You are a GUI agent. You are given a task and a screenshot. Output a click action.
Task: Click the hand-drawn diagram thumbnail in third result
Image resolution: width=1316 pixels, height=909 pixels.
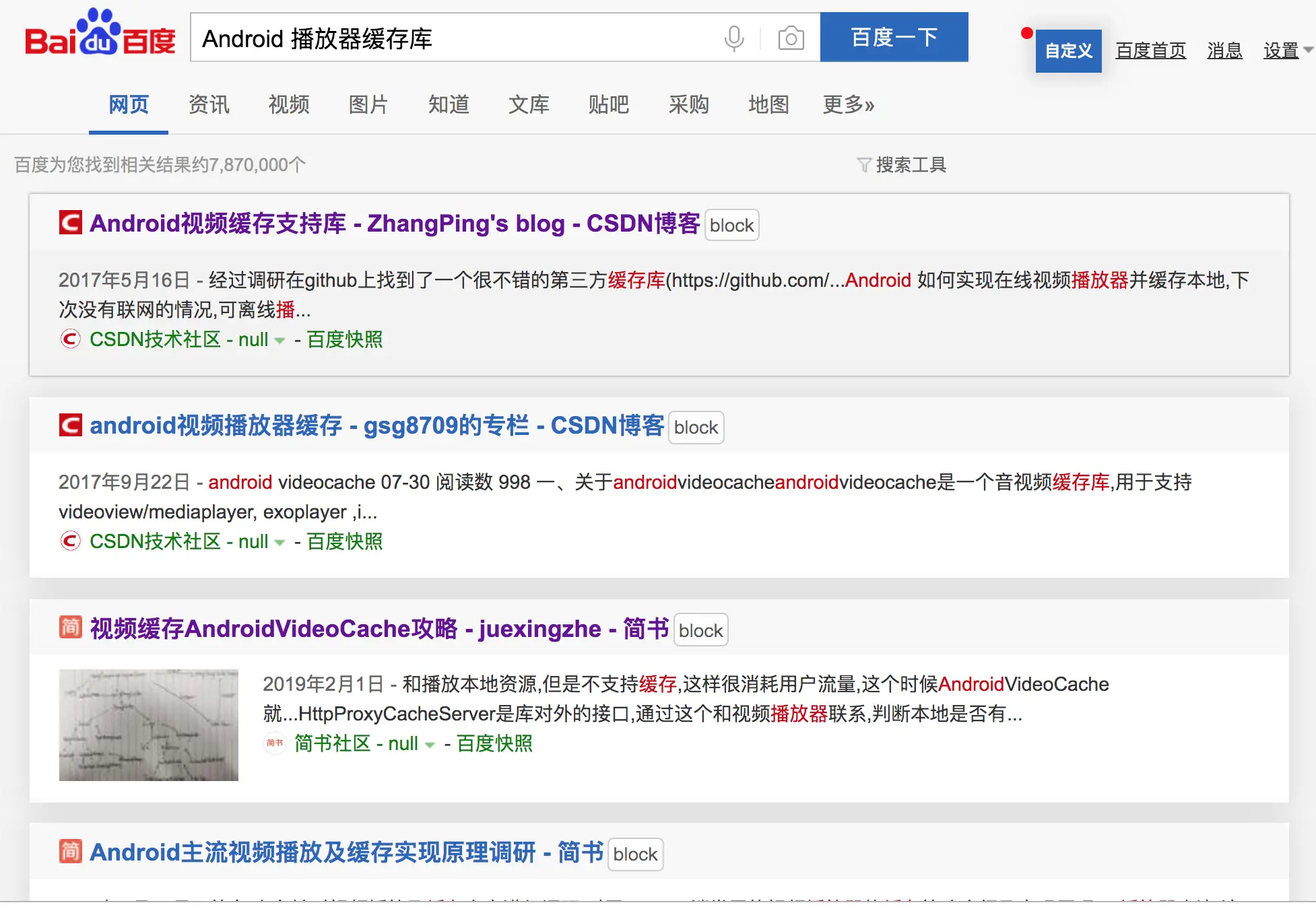(x=149, y=725)
